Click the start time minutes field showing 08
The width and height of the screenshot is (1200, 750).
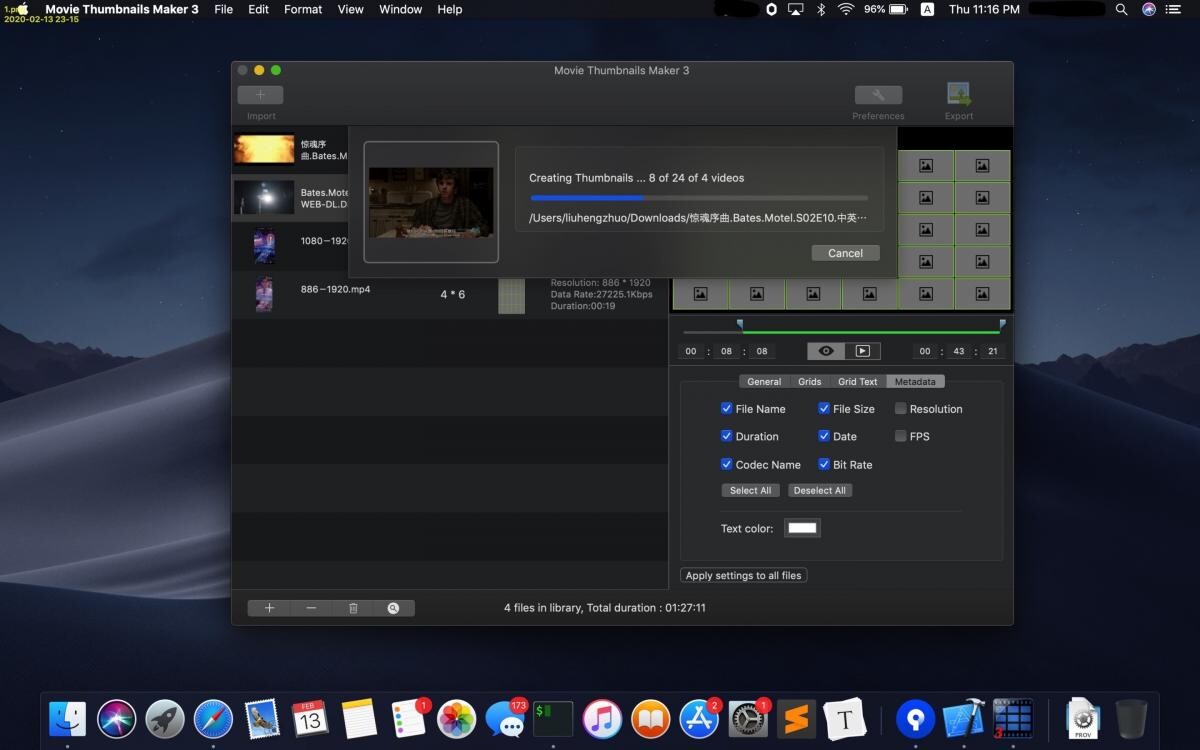click(x=727, y=351)
